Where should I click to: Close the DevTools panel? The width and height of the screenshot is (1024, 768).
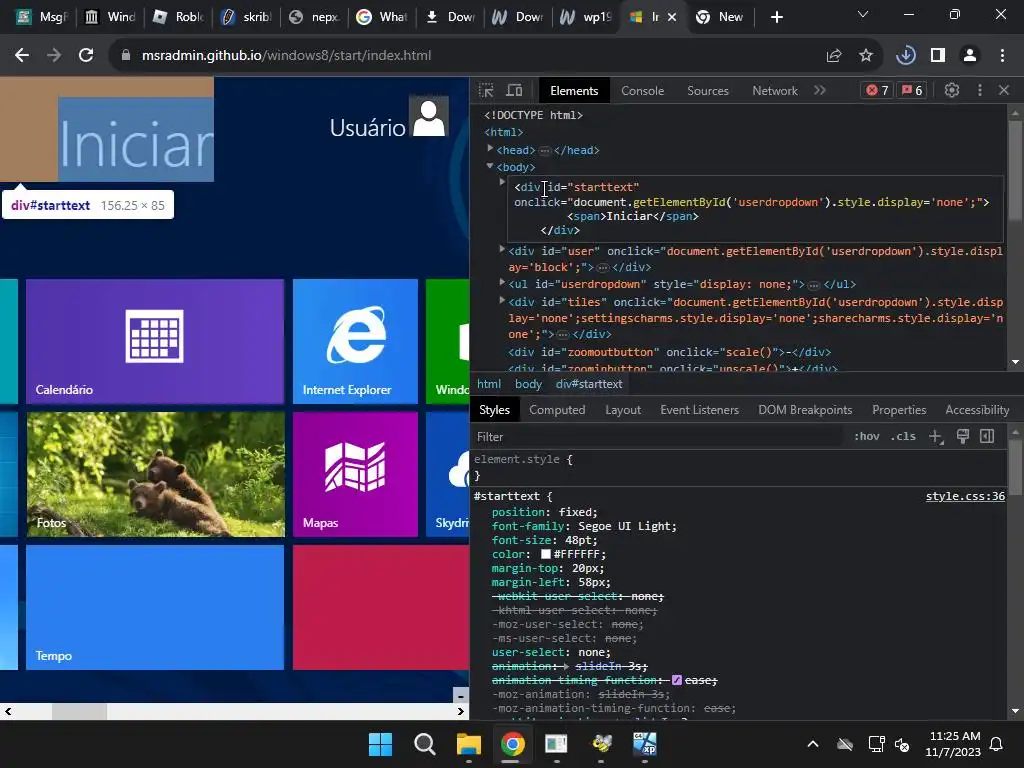click(1004, 90)
